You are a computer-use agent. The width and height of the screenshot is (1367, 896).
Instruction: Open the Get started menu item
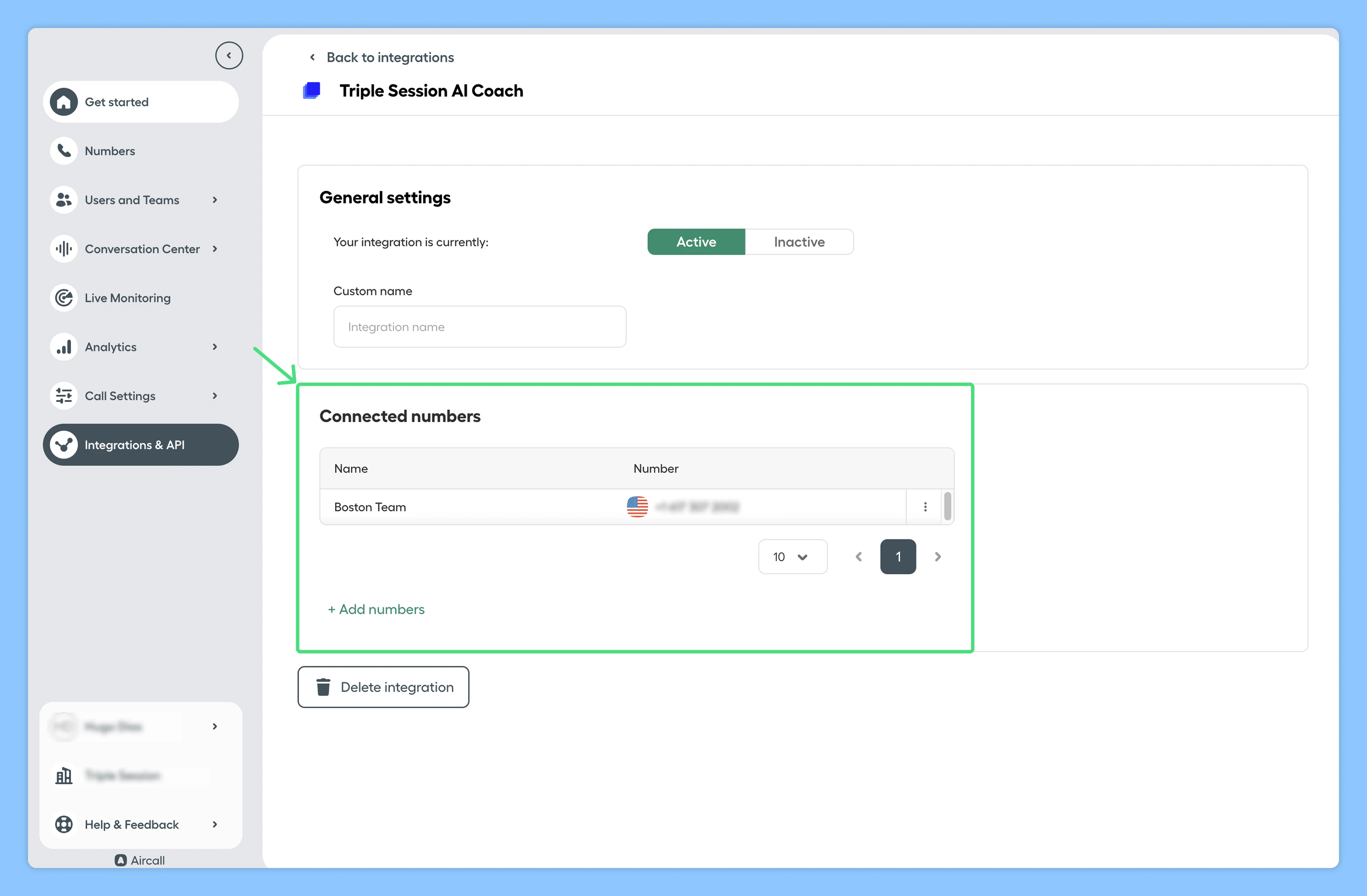[141, 101]
